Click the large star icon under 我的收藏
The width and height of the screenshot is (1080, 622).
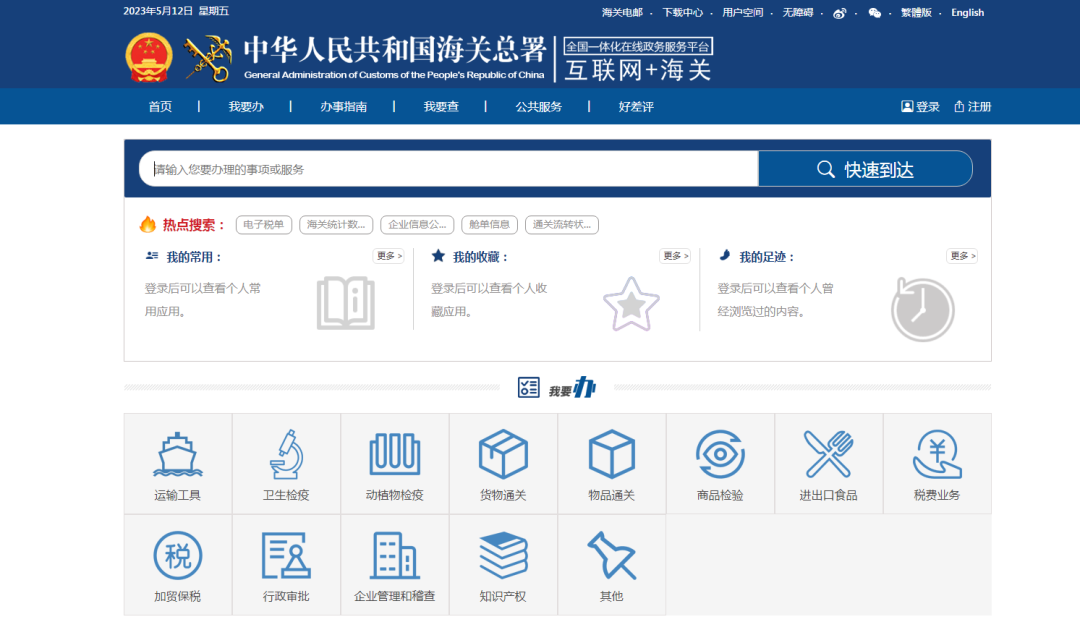[631, 304]
